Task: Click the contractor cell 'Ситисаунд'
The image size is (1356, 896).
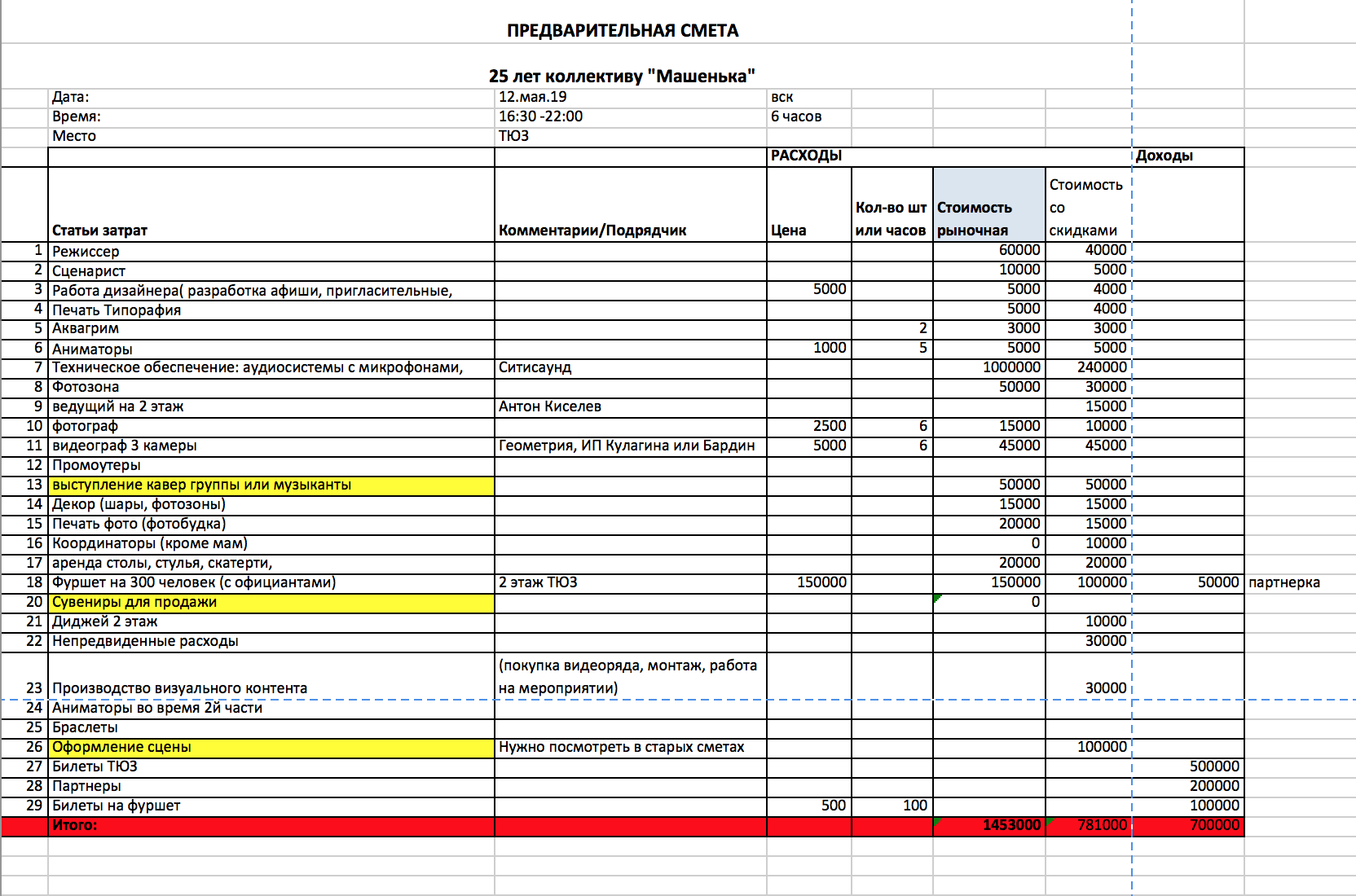Action: point(631,368)
